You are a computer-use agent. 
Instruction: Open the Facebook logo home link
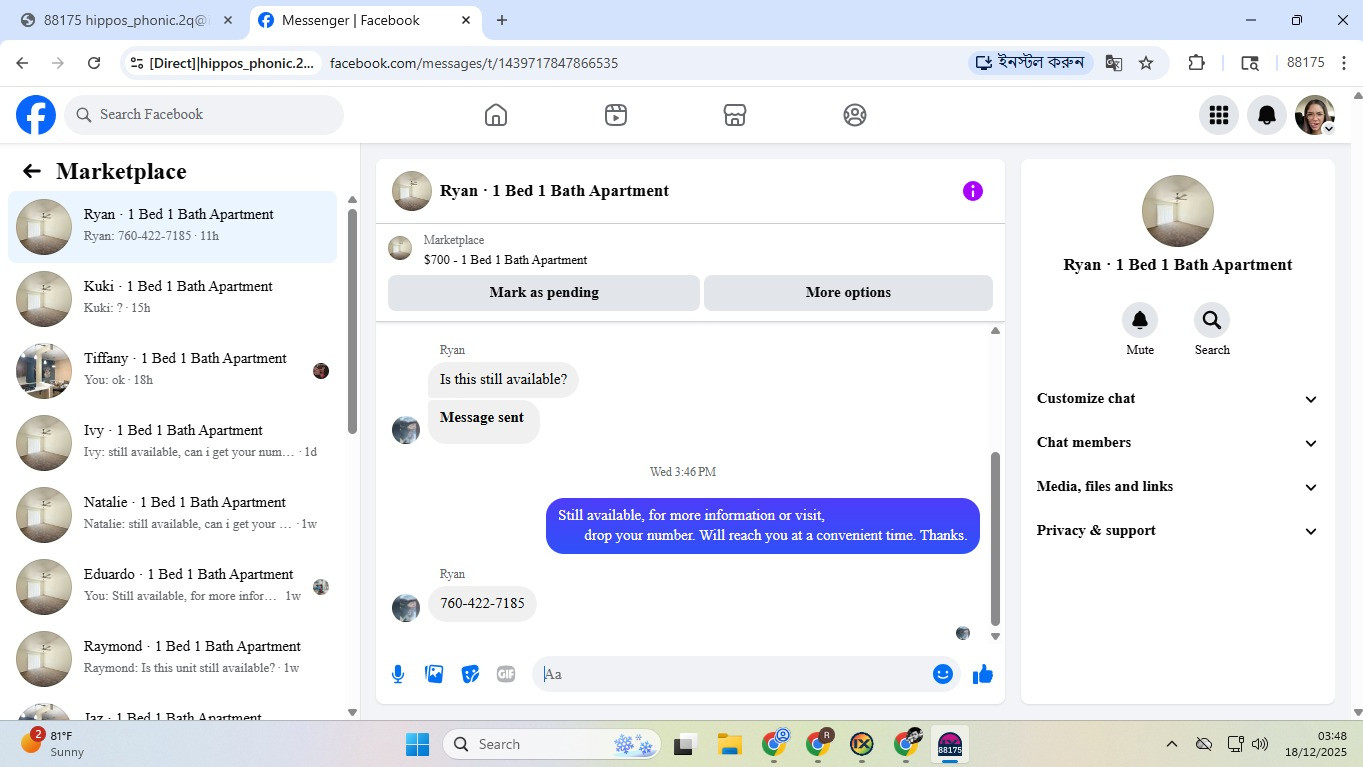(36, 115)
